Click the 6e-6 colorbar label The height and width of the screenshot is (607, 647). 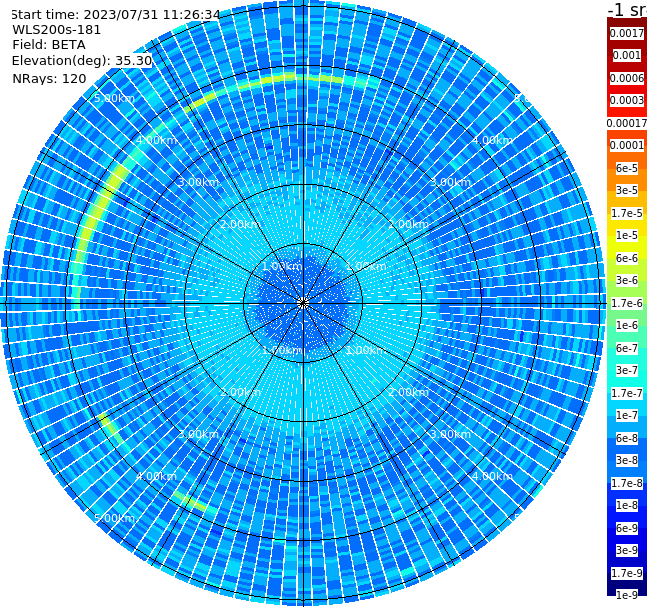[x=627, y=258]
